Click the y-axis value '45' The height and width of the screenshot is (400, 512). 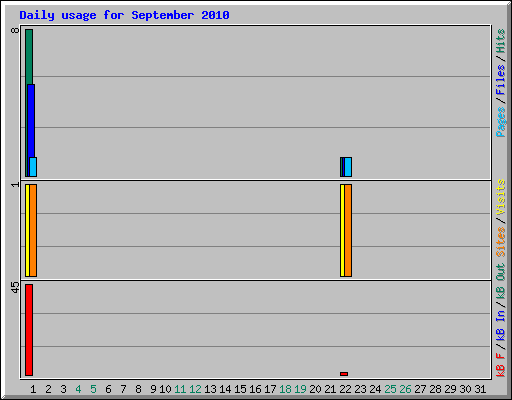pyautogui.click(x=15, y=288)
